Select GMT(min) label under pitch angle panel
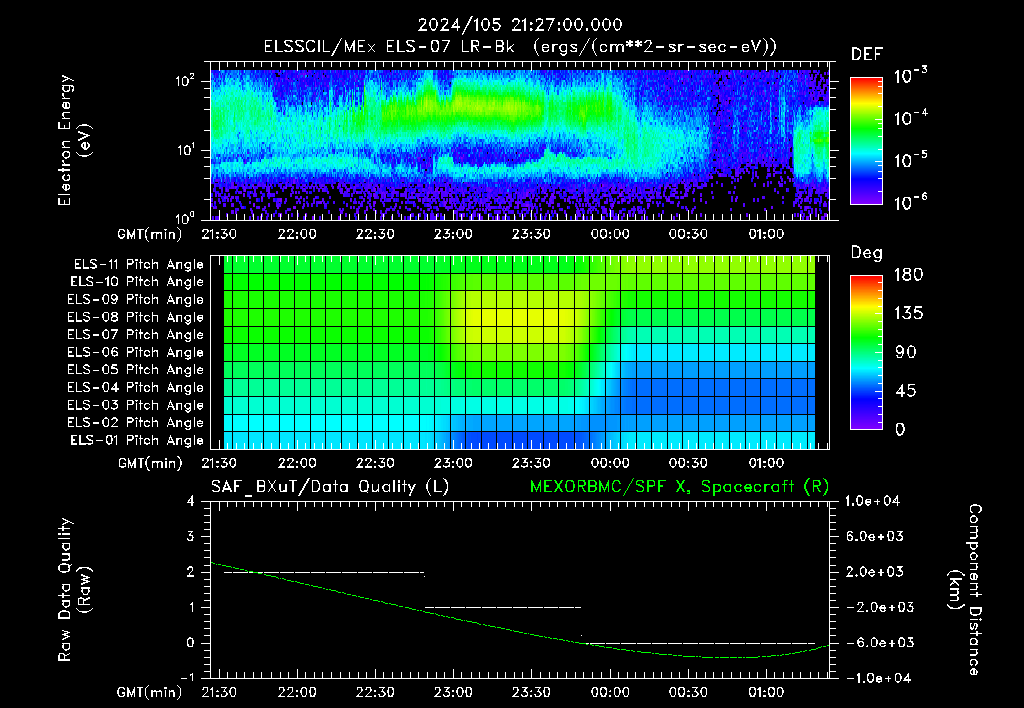Screen dimensions: 1024x708 click(150, 463)
